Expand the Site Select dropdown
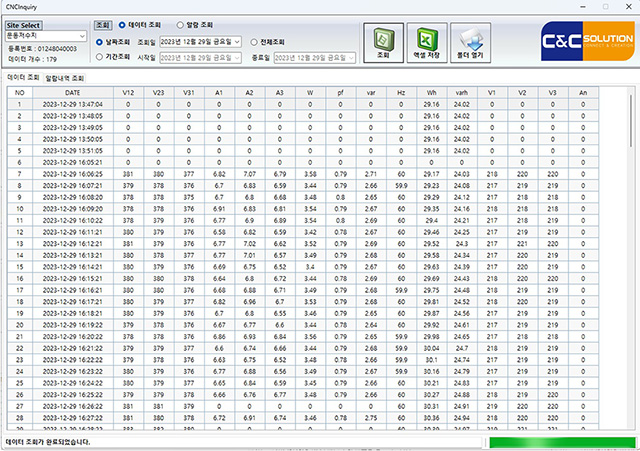The height and width of the screenshot is (451, 640). point(84,35)
